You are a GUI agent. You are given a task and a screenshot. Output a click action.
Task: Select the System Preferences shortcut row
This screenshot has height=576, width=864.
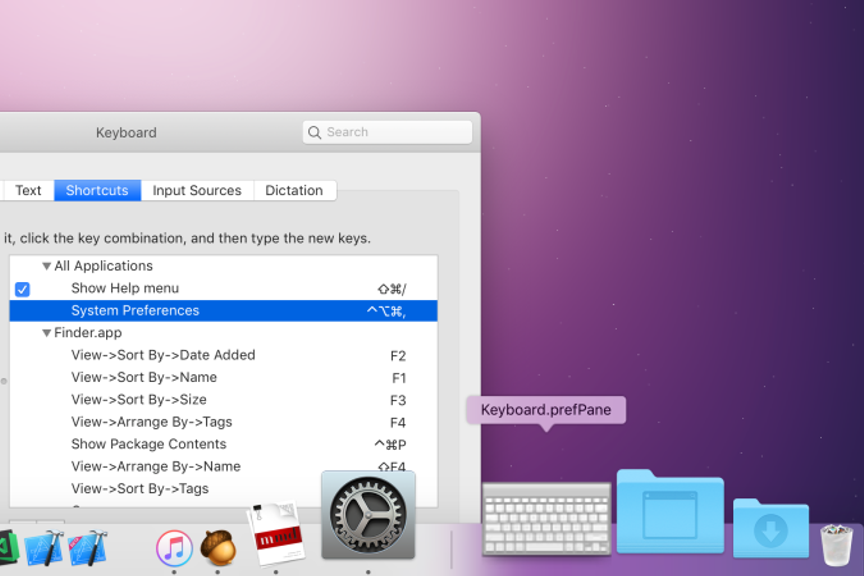(x=224, y=311)
